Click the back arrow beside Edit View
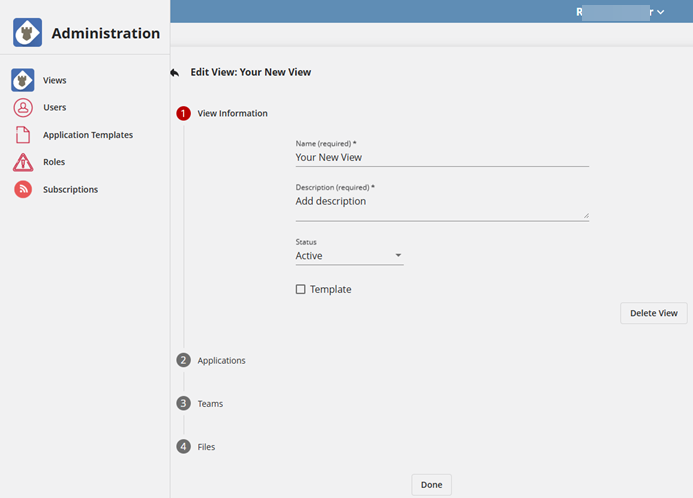The width and height of the screenshot is (693, 498). pos(175,72)
